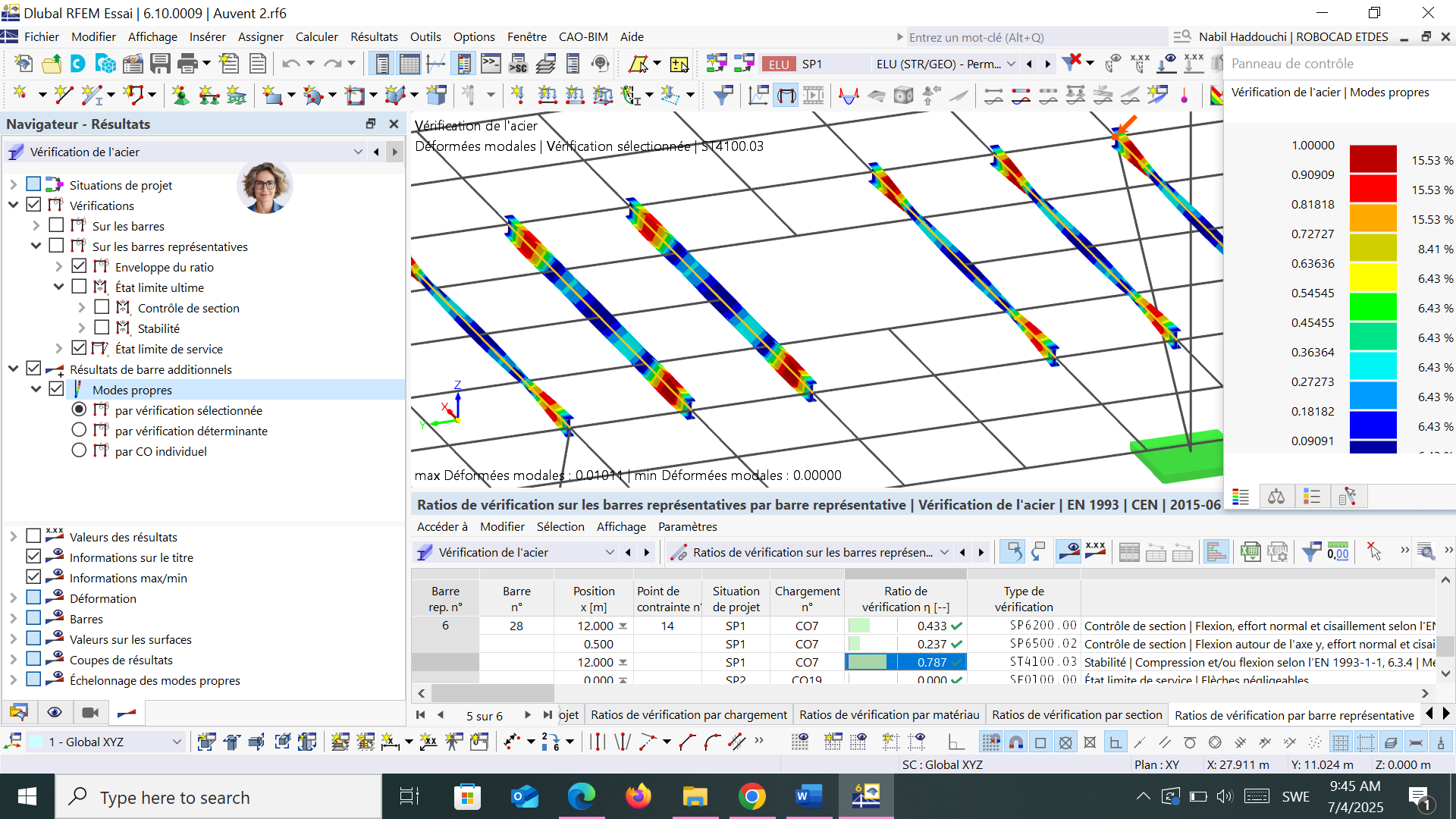This screenshot has height=819, width=1456.
Task: Click the red 1.00000 legend color swatch
Action: tap(1373, 158)
